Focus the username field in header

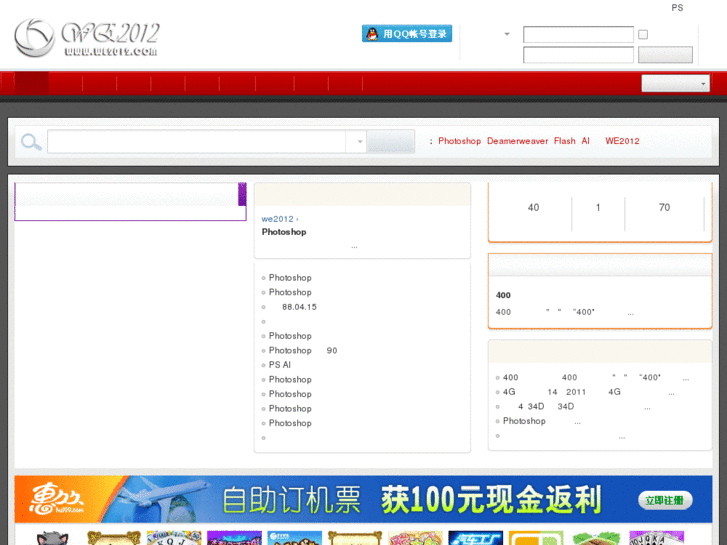click(x=578, y=34)
